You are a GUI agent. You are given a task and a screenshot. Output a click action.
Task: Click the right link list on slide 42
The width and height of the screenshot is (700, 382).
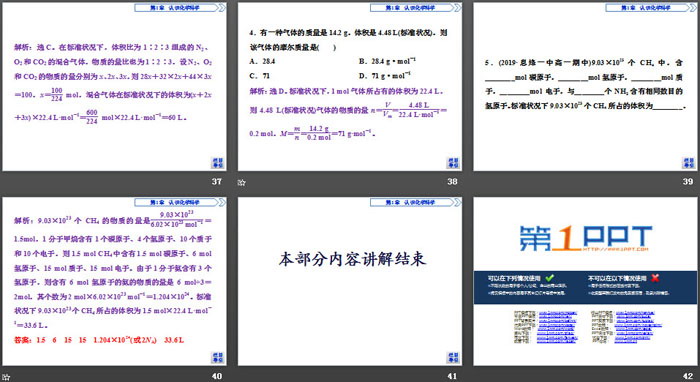626,327
